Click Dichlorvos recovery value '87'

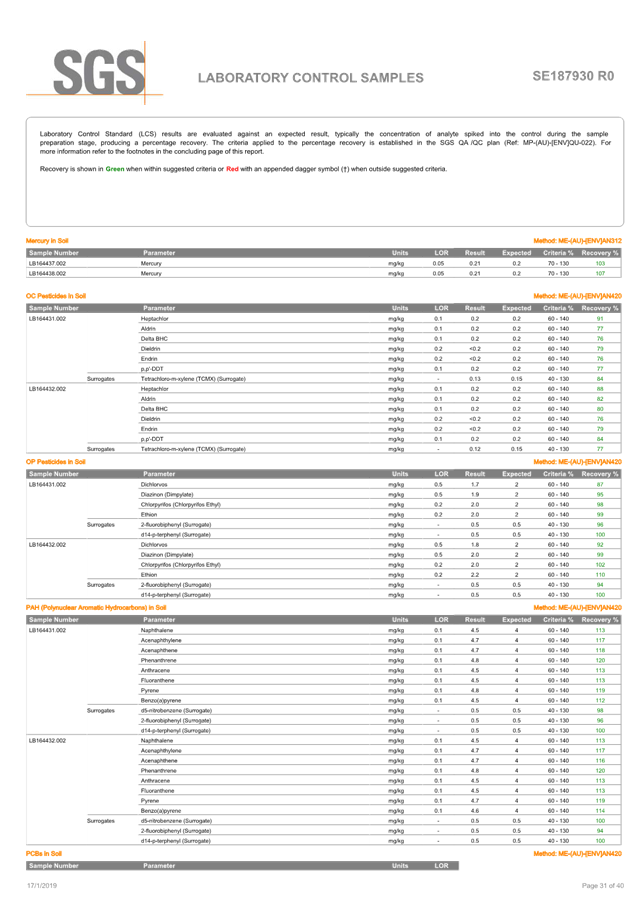point(600,484)
